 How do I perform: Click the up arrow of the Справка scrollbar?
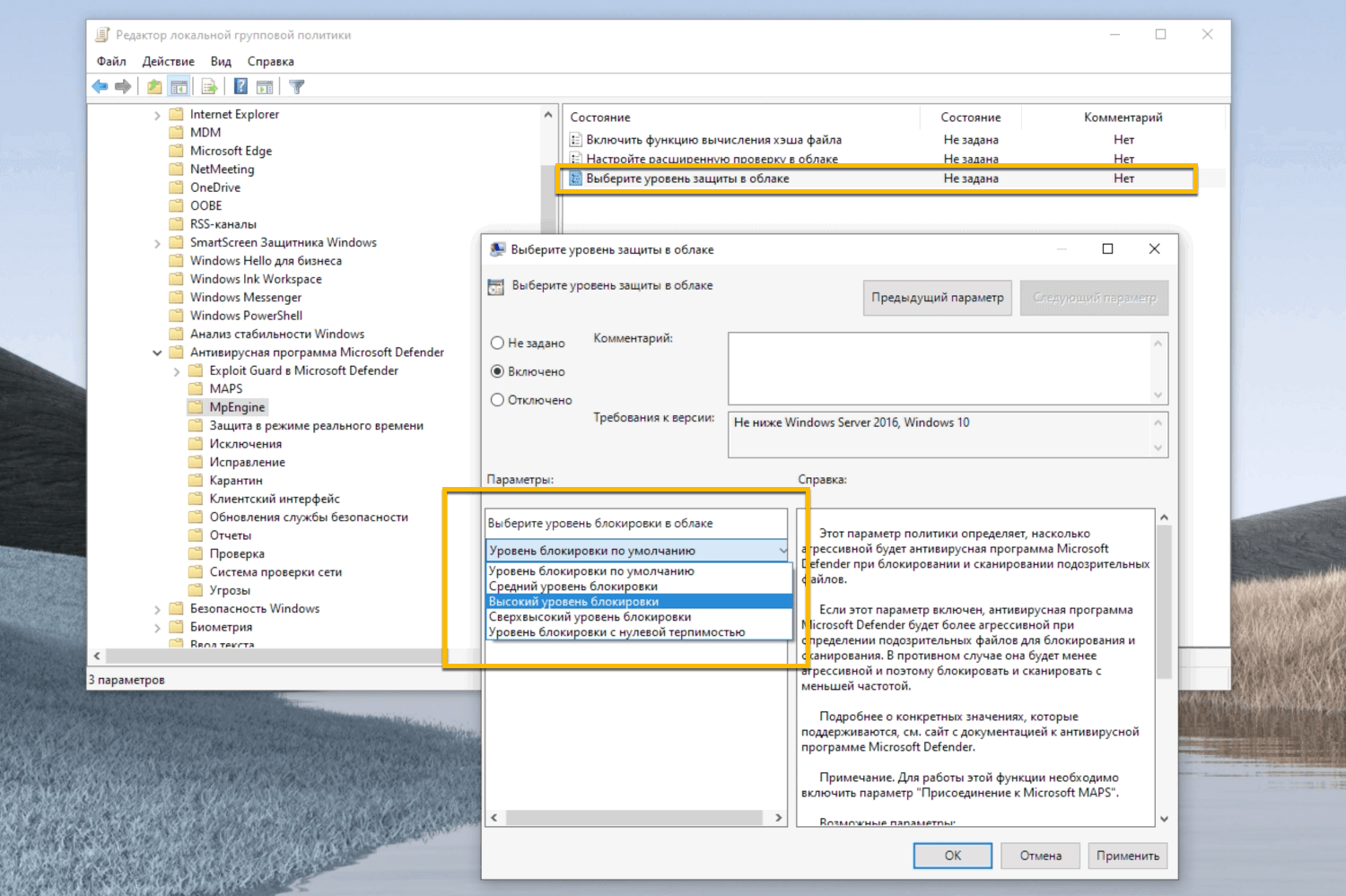tap(1164, 518)
